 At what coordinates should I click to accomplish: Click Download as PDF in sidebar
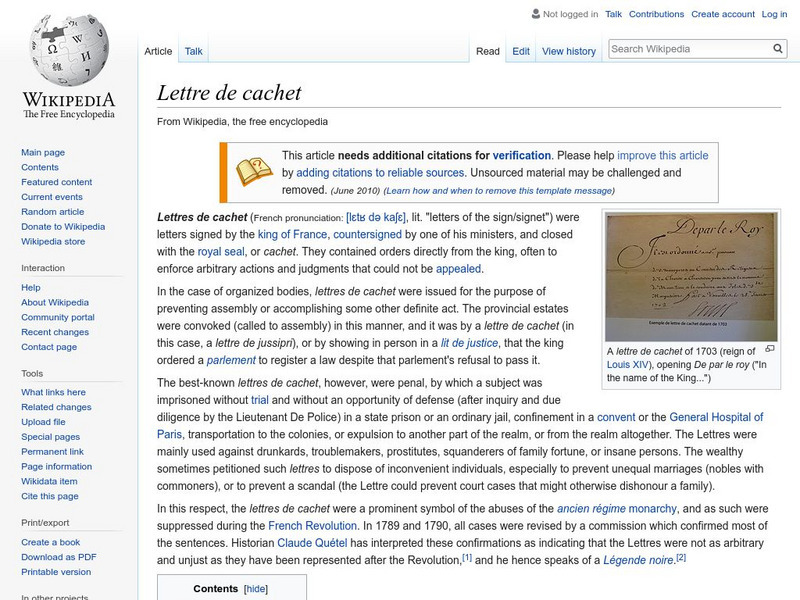[x=58, y=557]
